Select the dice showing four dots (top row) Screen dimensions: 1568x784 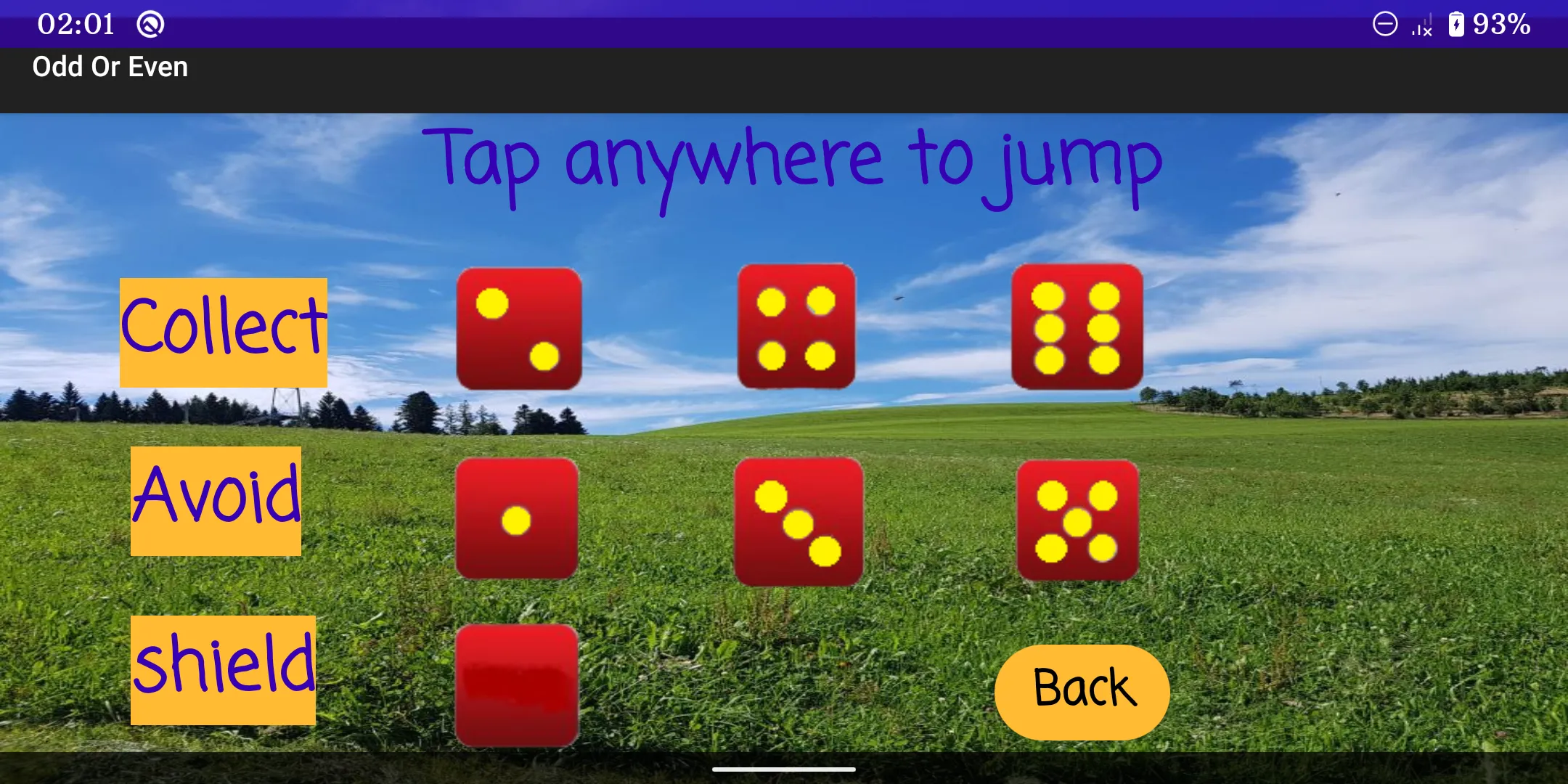797,326
